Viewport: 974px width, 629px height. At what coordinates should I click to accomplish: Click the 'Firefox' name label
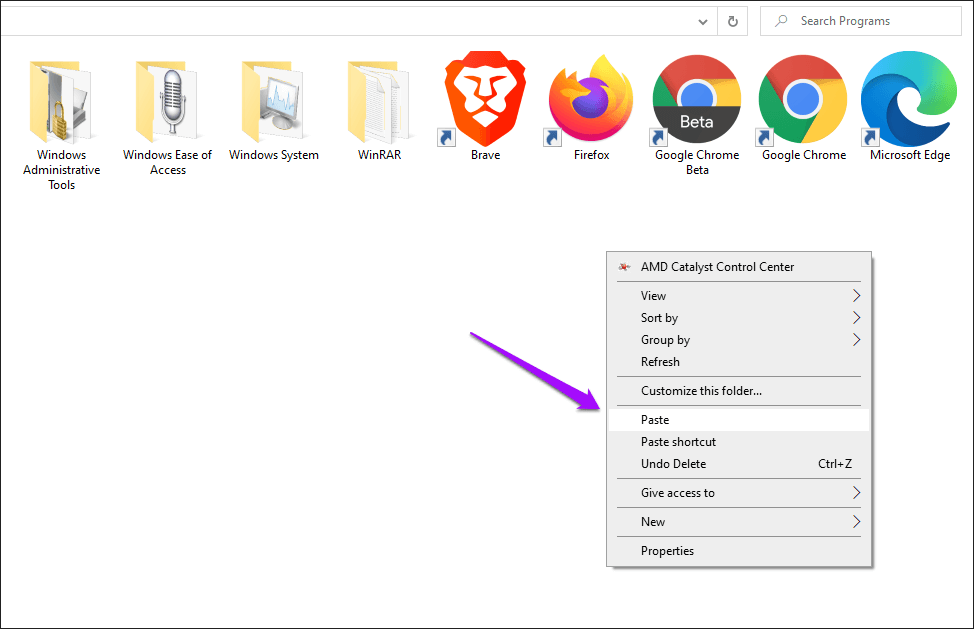(591, 155)
